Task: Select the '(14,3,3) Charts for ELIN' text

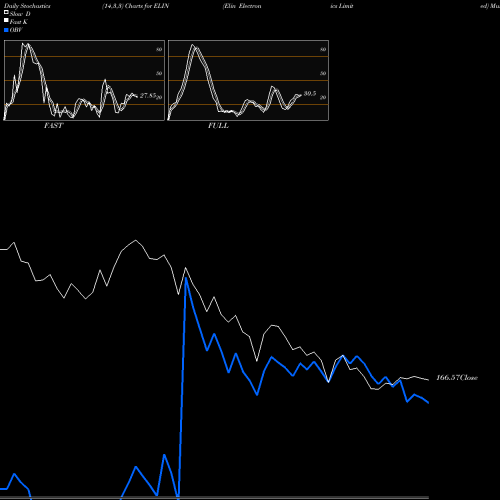Action: pyautogui.click(x=136, y=6)
